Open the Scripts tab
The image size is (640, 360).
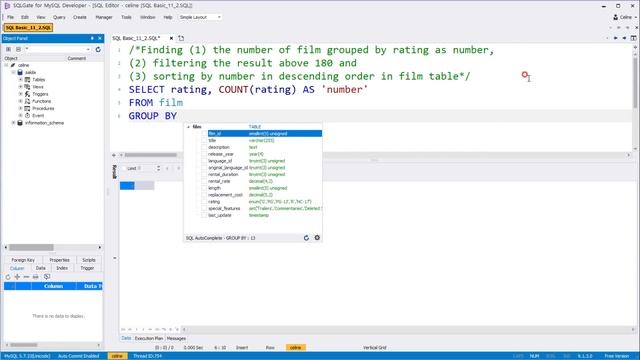tap(89, 260)
